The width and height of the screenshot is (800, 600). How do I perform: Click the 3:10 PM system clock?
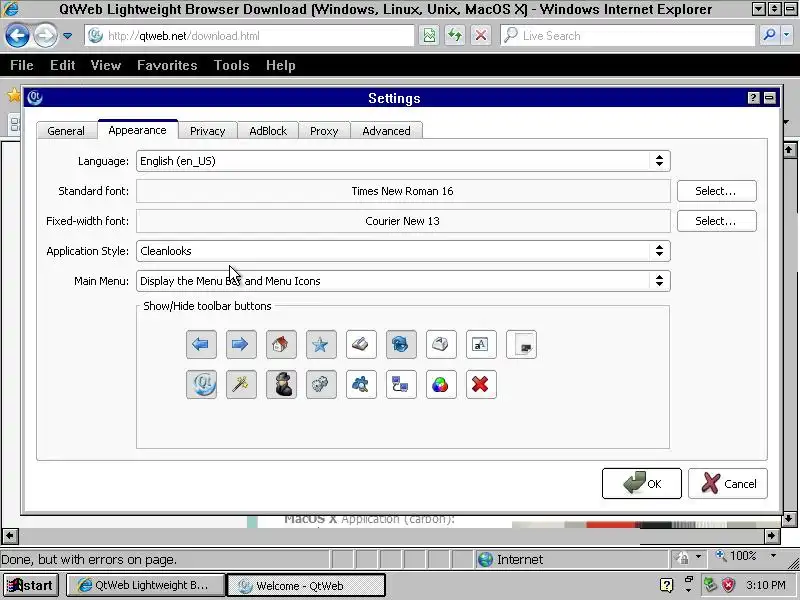[x=765, y=585]
